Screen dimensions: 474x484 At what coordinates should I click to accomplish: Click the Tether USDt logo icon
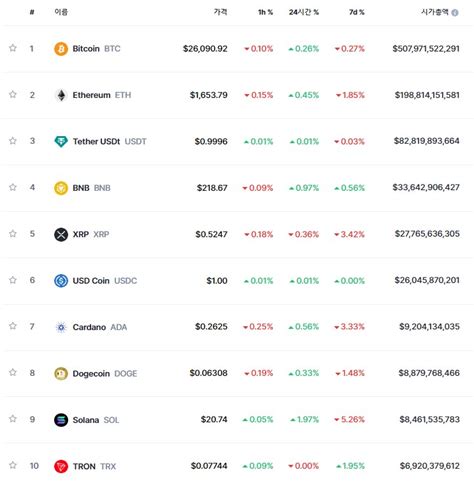coord(61,141)
